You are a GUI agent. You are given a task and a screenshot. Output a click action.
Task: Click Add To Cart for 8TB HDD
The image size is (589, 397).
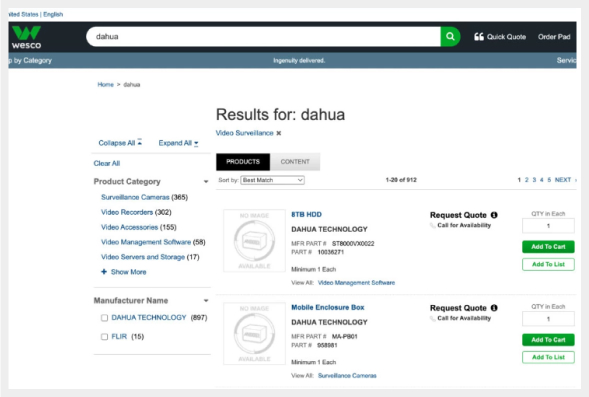pyautogui.click(x=548, y=247)
